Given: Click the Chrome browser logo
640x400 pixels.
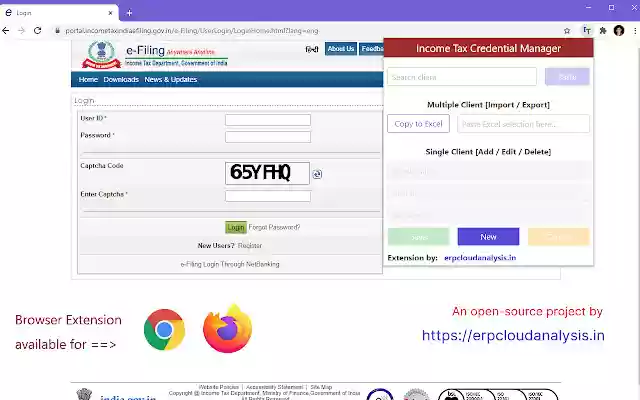Looking at the screenshot, I should pos(164,329).
